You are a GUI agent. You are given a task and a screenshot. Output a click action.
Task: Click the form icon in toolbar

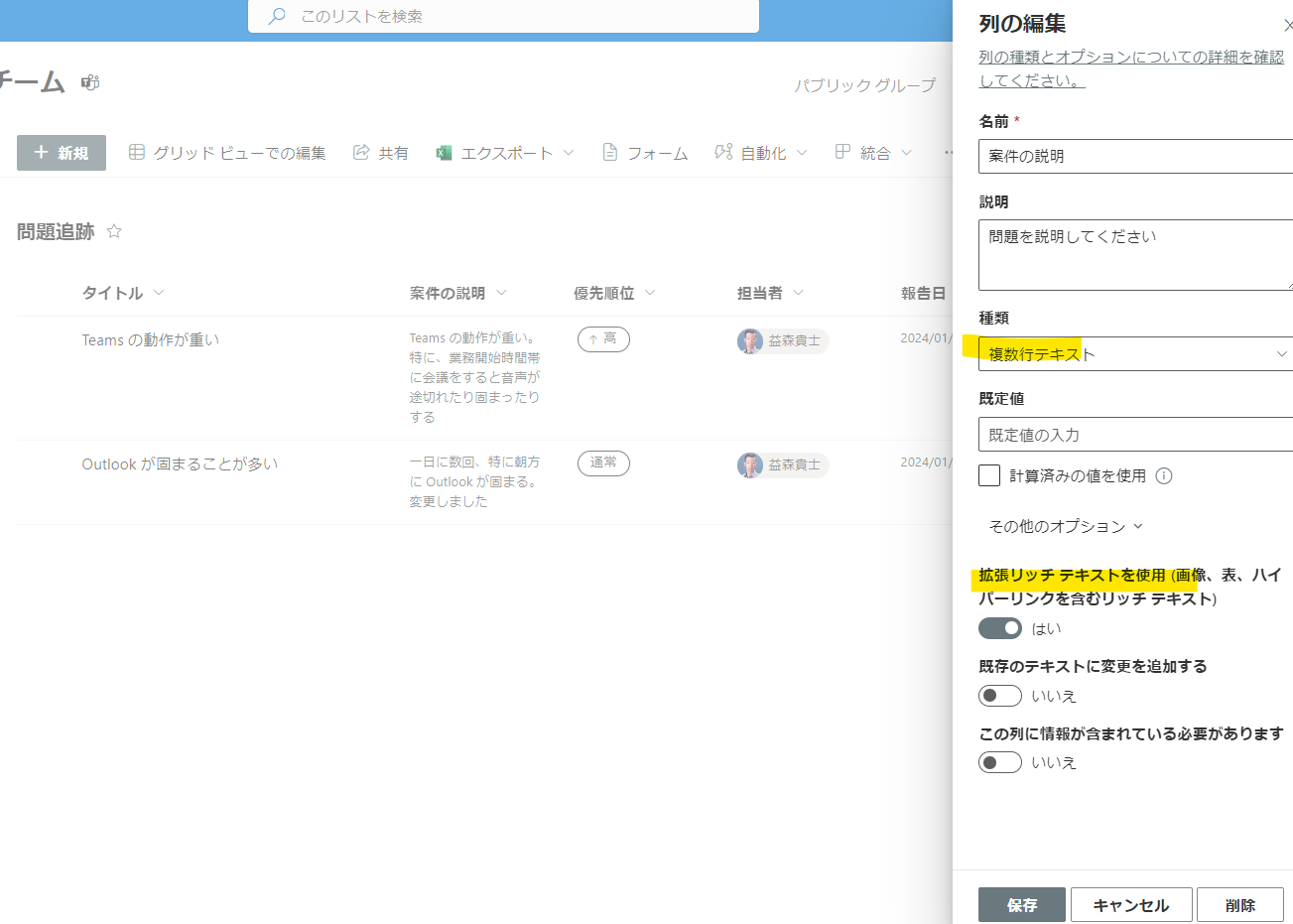(x=610, y=152)
